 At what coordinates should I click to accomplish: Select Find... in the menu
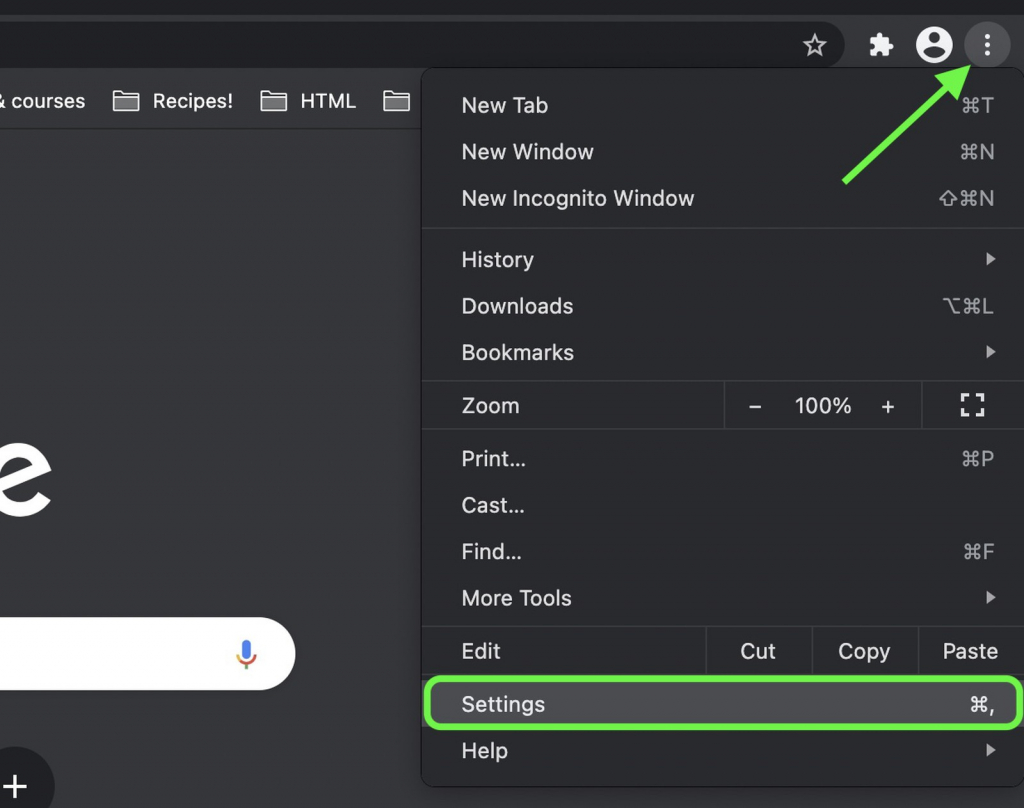click(x=722, y=551)
